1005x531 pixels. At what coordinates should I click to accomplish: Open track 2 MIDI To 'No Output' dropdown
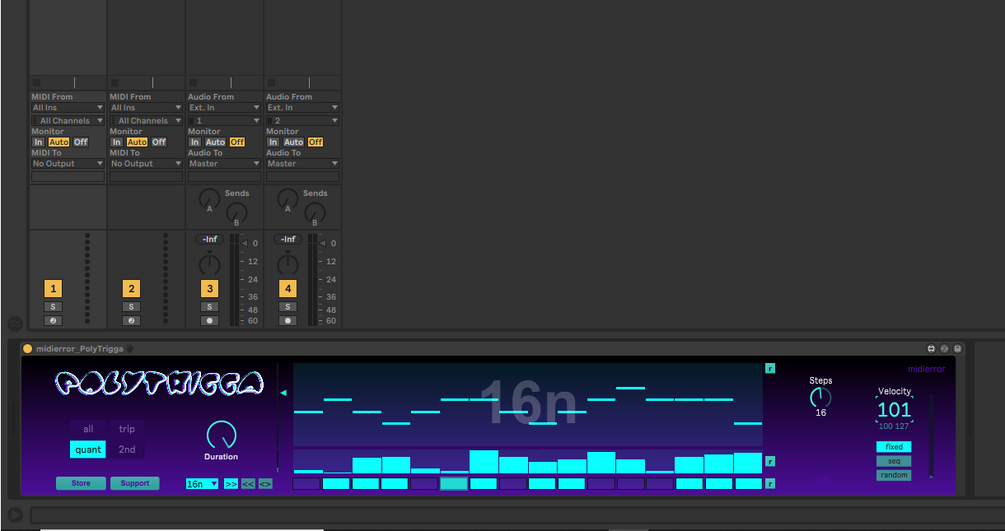pos(146,164)
